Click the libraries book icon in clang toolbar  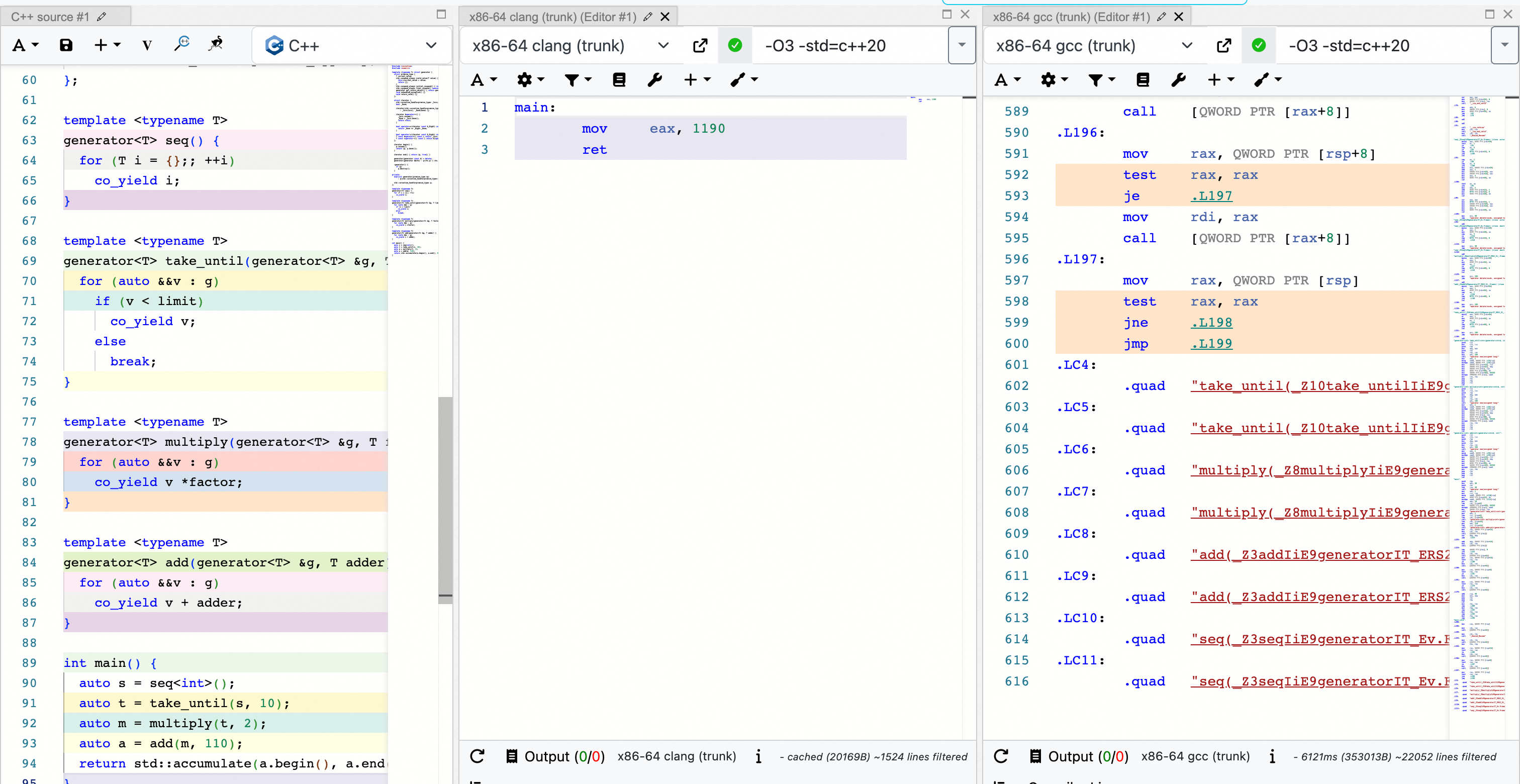pyautogui.click(x=619, y=79)
